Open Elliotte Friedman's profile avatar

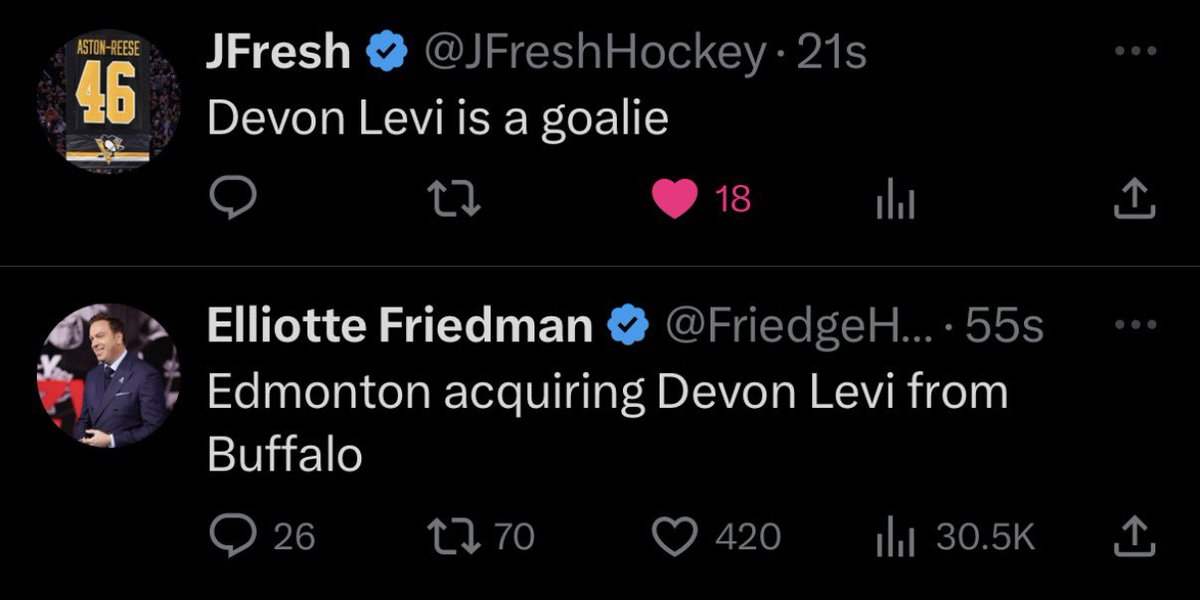pos(108,375)
